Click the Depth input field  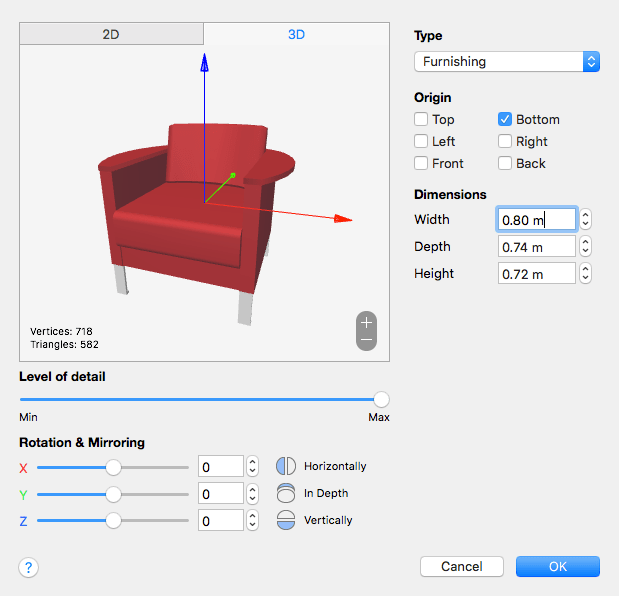click(x=537, y=247)
